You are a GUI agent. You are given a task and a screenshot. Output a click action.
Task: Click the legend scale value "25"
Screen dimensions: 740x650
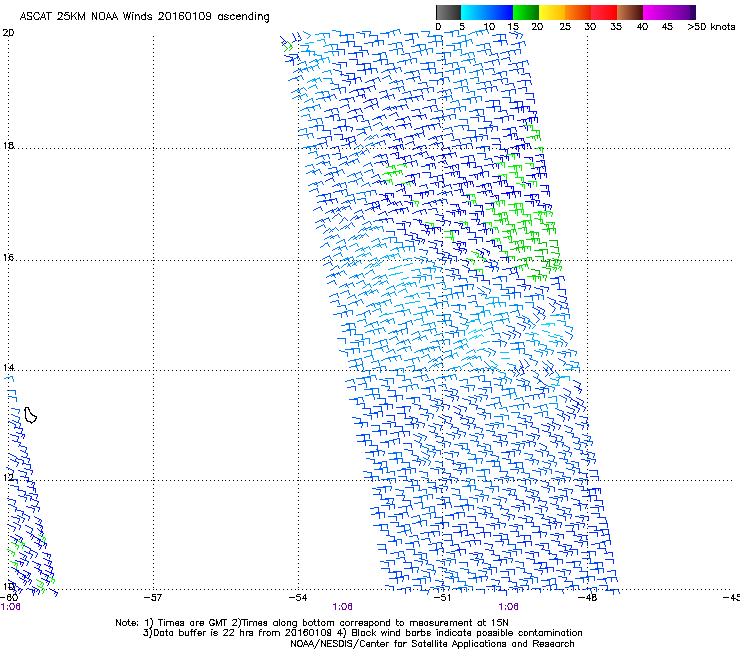565,27
